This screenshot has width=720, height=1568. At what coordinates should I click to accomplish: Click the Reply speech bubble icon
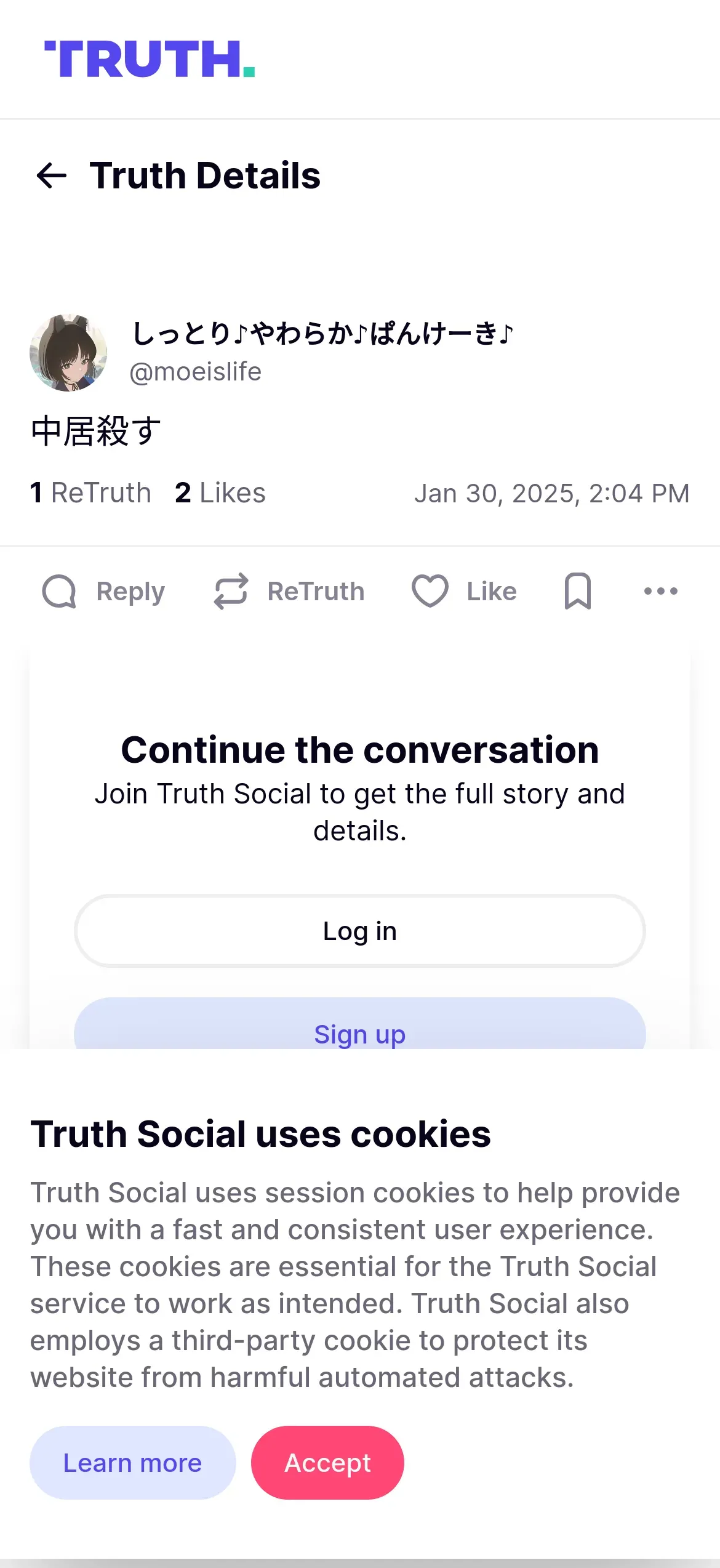(59, 592)
